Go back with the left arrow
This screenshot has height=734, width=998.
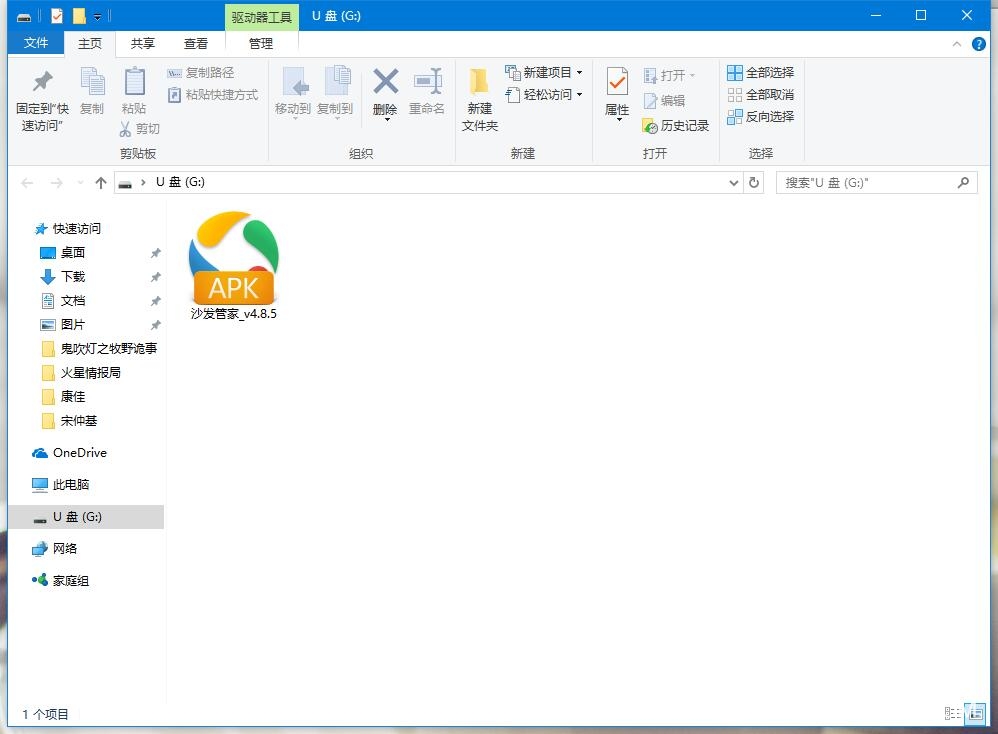point(27,183)
